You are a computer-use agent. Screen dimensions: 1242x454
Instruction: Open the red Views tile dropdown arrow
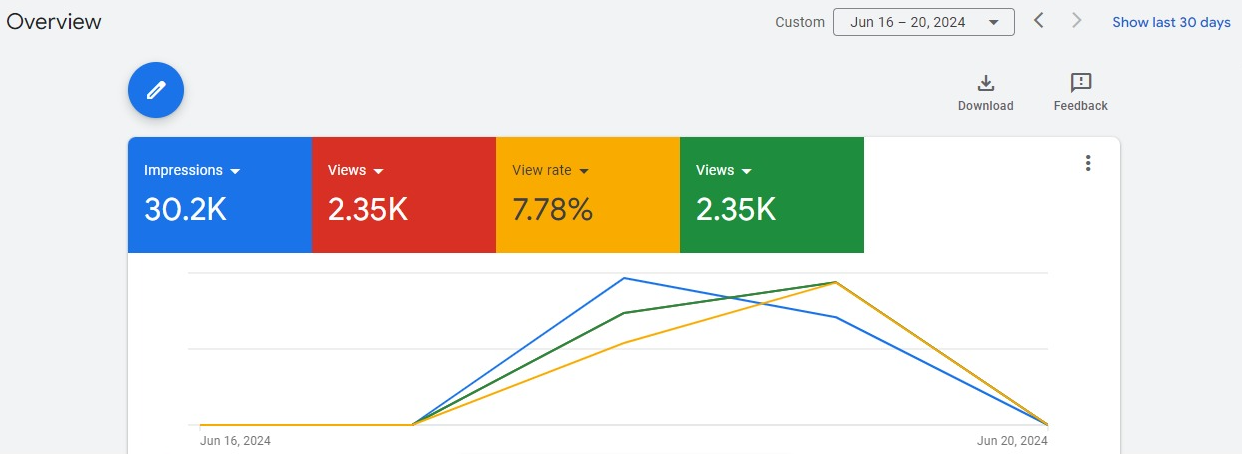[x=379, y=171]
